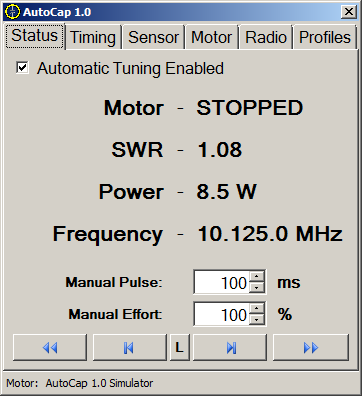Toggle the Automatic Tuning Enabled checkbox
The image size is (362, 396).
pos(22,68)
